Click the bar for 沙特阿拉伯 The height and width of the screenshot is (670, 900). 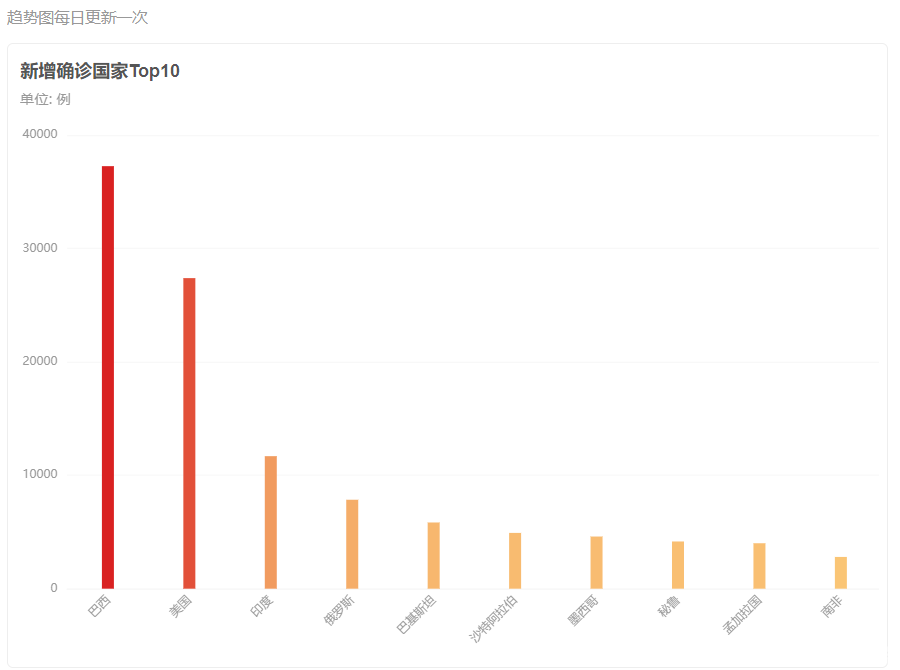(515, 560)
